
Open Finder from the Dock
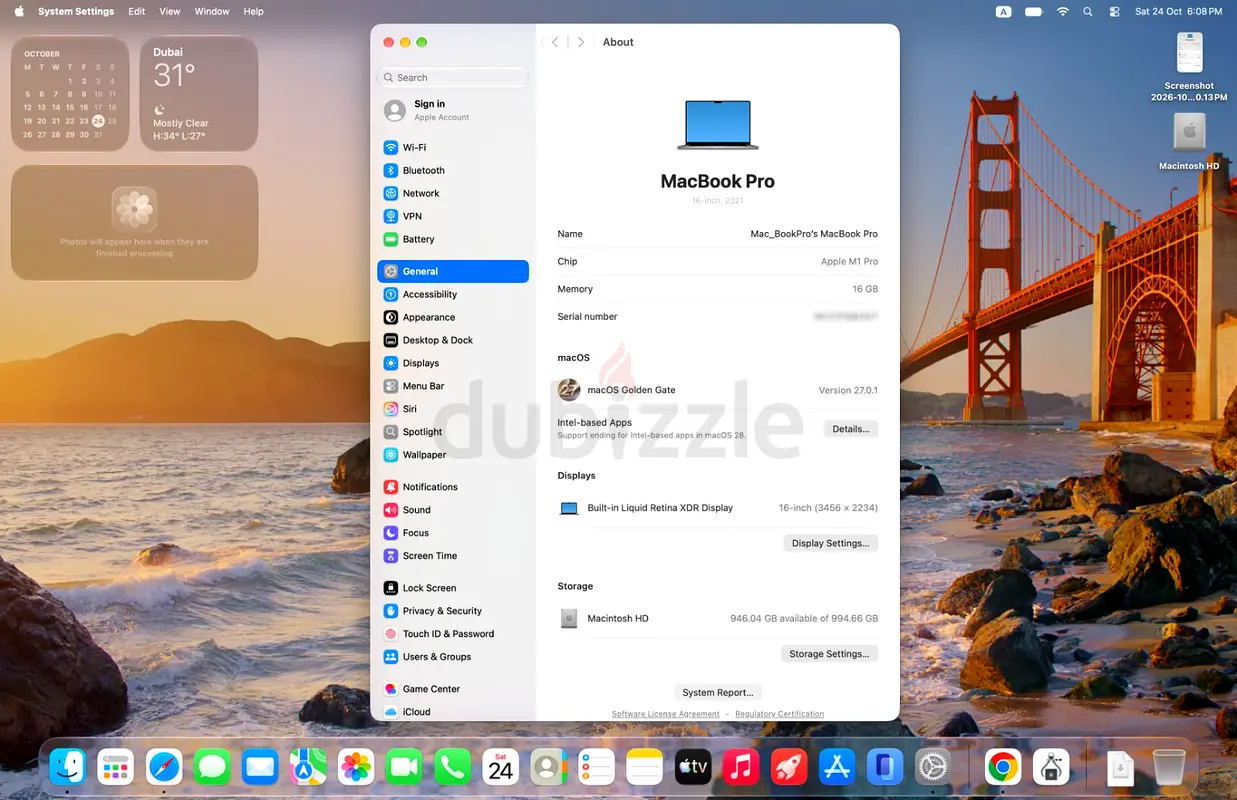point(68,767)
